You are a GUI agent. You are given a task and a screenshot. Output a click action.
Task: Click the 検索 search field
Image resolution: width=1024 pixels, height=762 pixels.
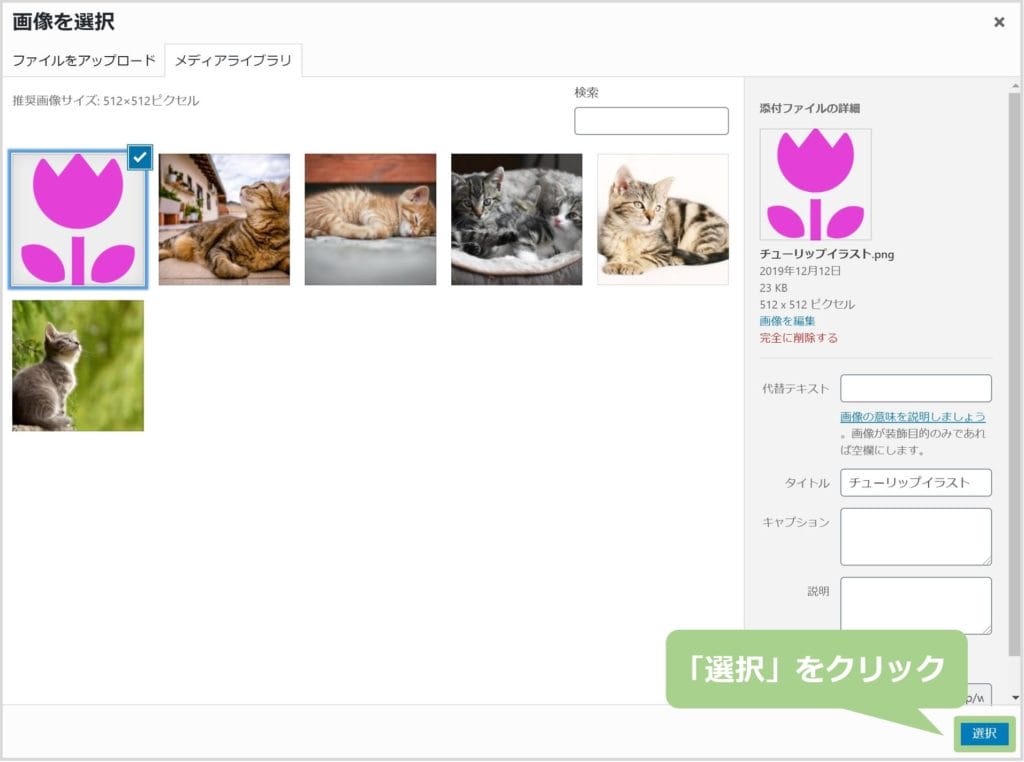651,121
